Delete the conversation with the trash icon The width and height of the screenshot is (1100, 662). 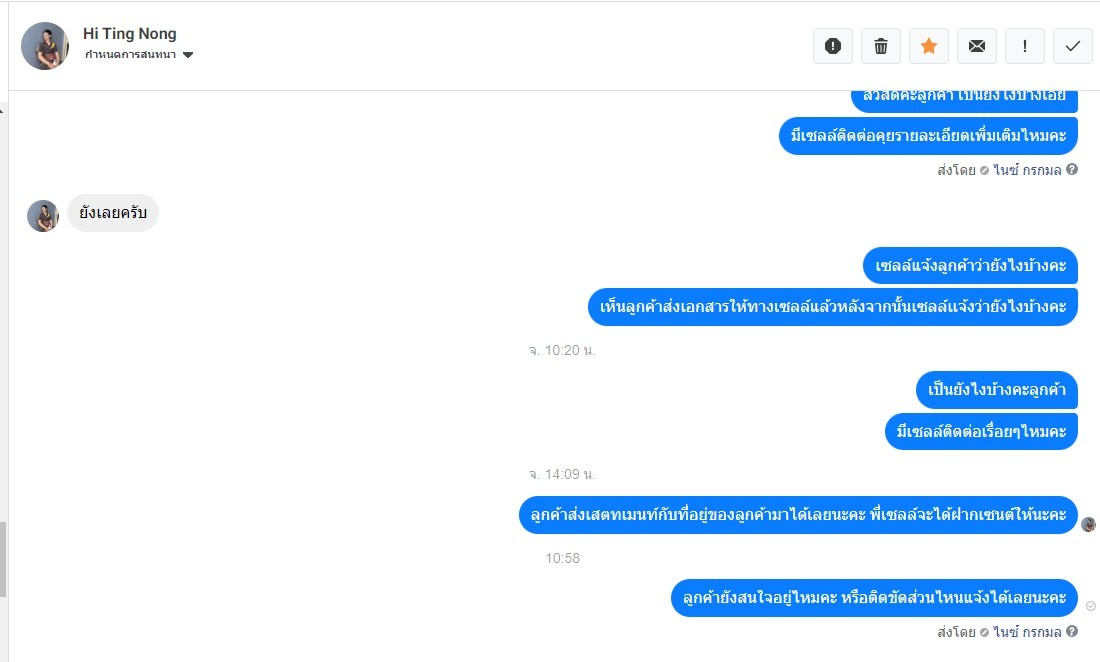(x=880, y=46)
